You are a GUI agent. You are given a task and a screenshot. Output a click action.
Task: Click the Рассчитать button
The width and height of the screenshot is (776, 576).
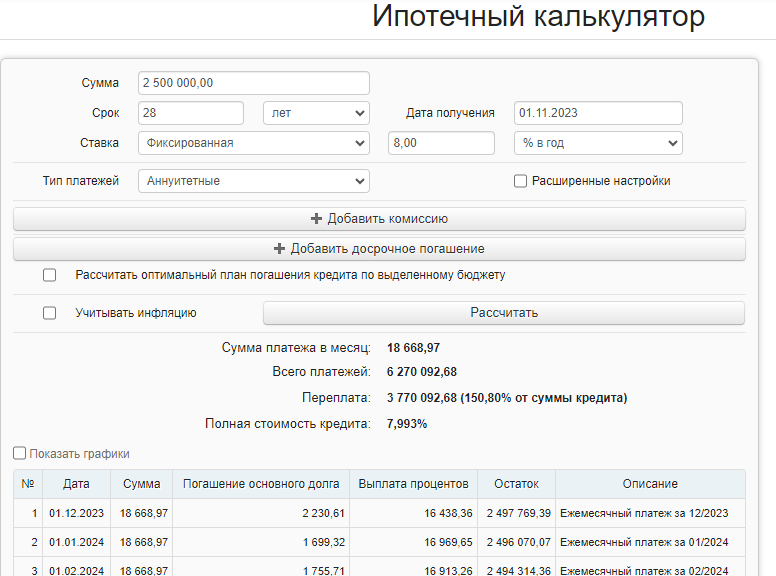point(504,313)
